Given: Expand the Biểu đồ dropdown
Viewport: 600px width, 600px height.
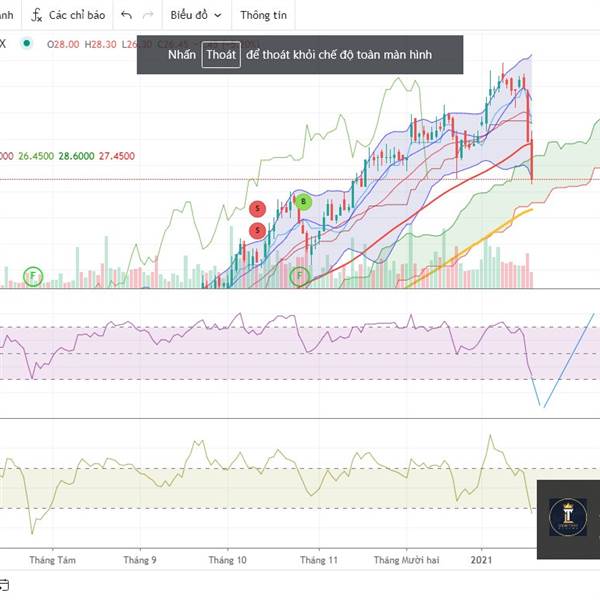Looking at the screenshot, I should [196, 15].
